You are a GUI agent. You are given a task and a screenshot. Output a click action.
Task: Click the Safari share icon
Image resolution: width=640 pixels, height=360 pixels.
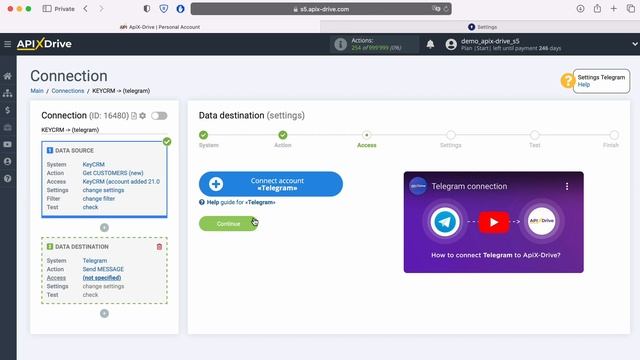(x=597, y=9)
